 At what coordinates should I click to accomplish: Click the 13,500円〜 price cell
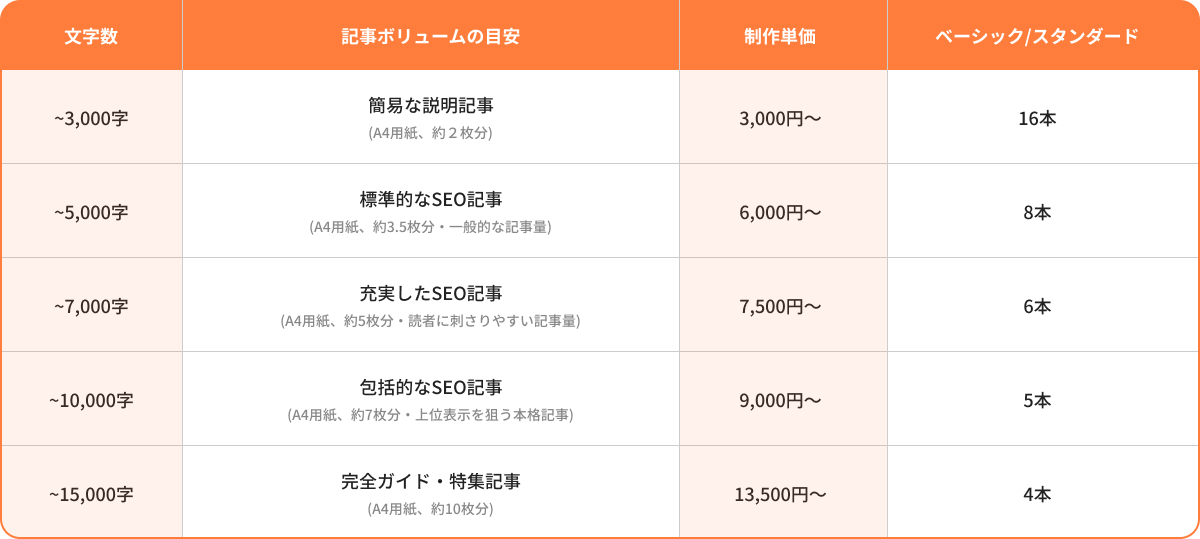pyautogui.click(x=780, y=494)
